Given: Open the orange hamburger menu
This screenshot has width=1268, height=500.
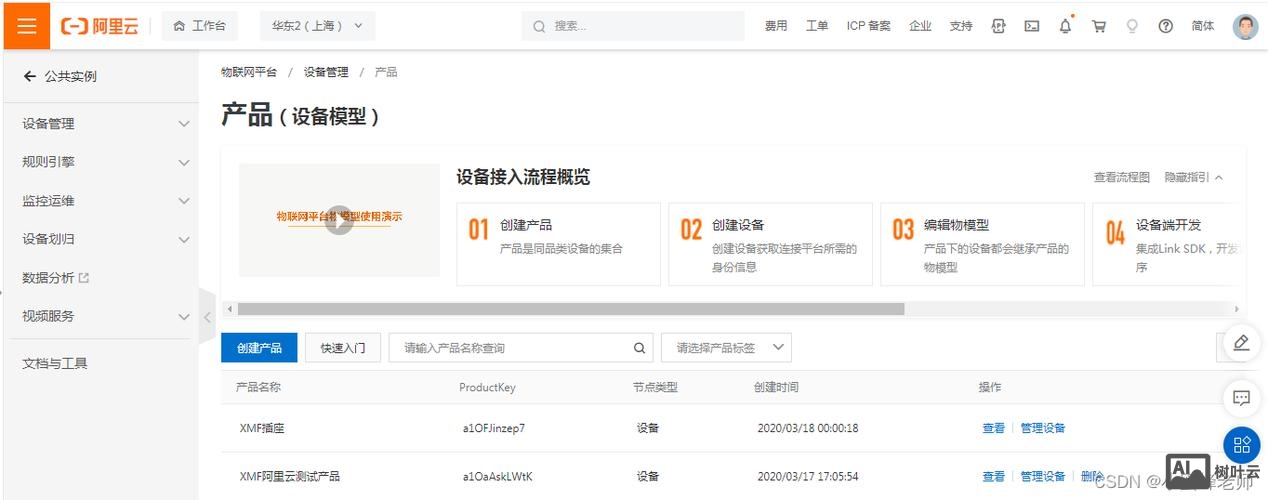Looking at the screenshot, I should click(x=27, y=26).
